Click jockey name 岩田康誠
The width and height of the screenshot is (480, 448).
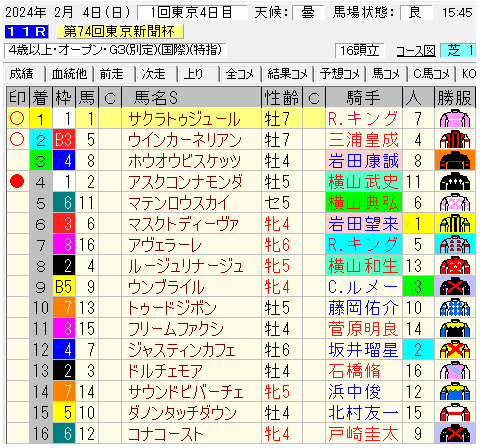363,161
